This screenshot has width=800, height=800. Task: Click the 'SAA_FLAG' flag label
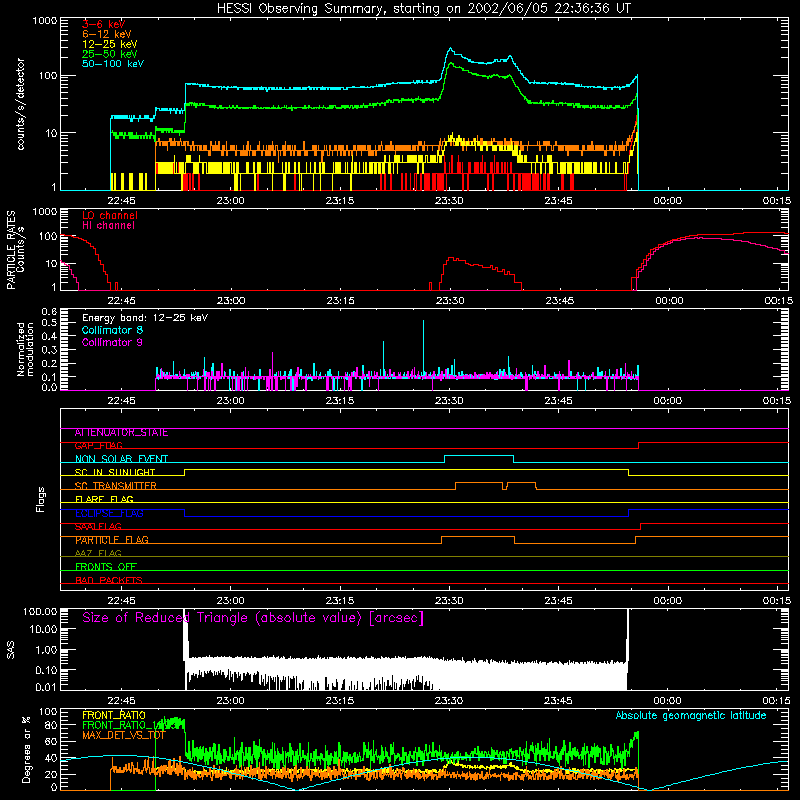click(x=98, y=527)
